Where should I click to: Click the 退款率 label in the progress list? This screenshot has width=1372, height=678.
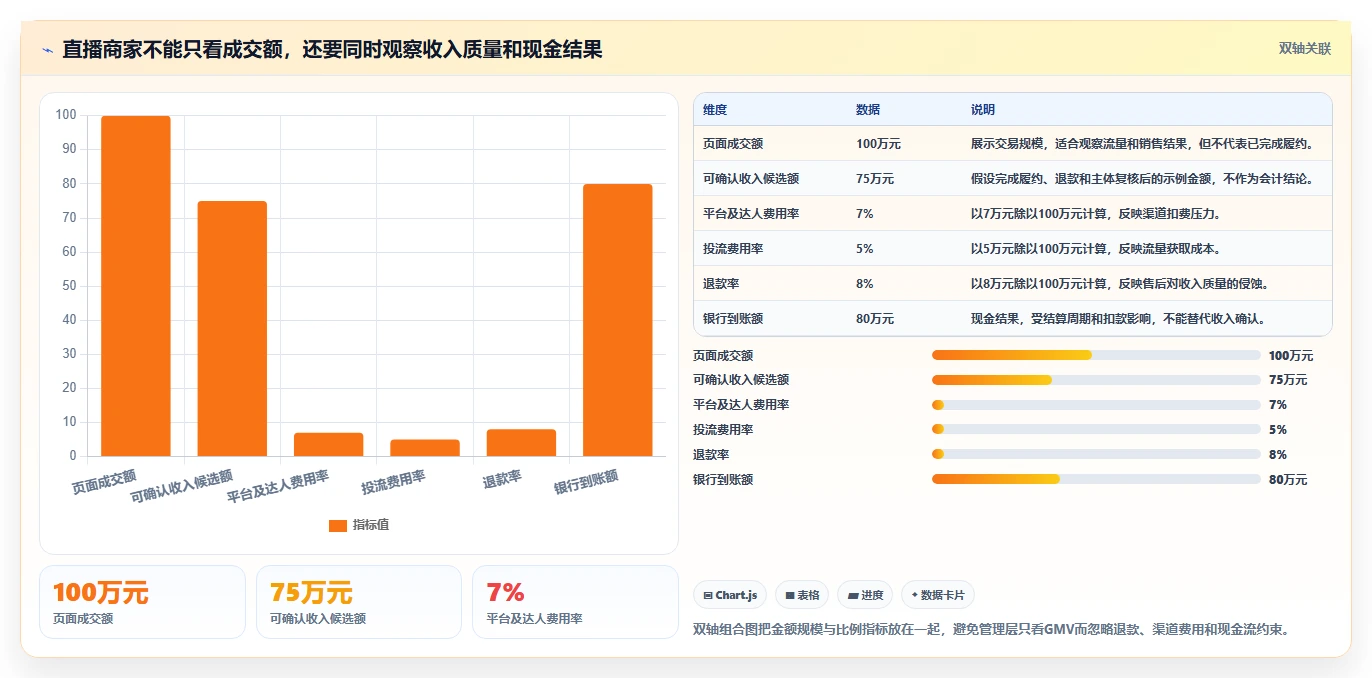pos(711,455)
